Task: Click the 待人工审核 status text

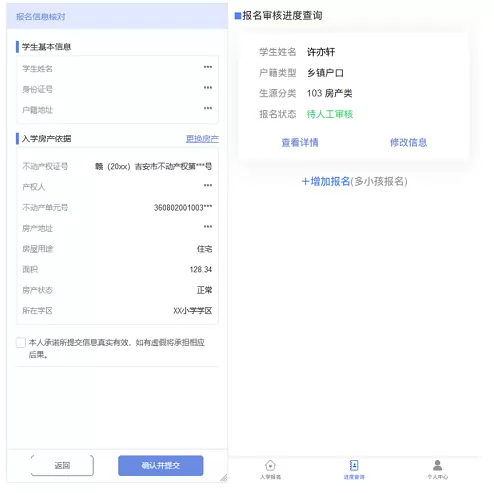Action: coord(330,114)
